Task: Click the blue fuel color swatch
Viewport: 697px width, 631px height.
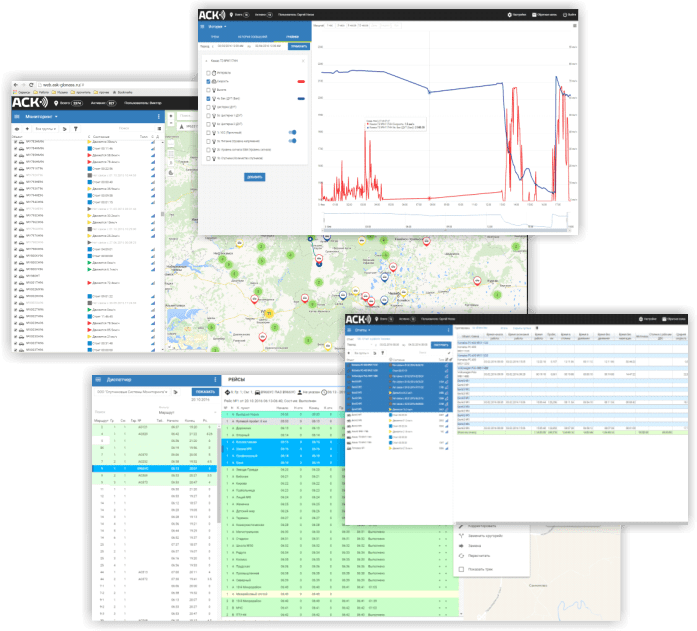Action: coord(301,99)
